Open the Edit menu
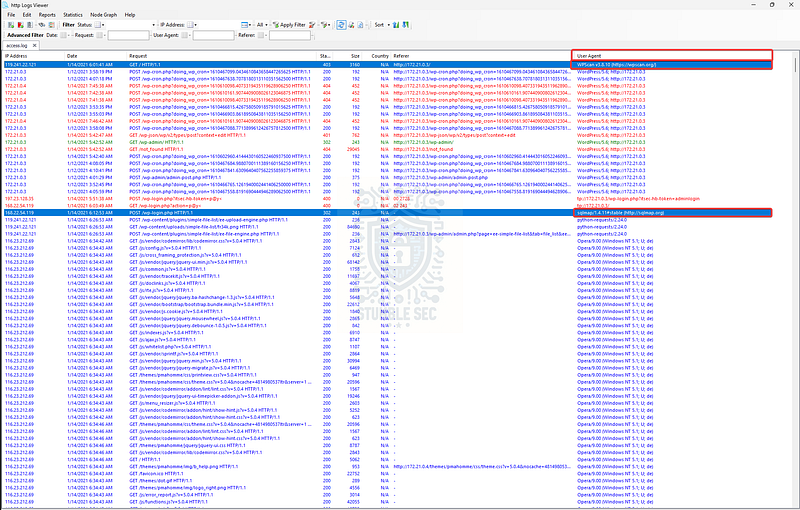Screen dimensions: 800x510 click(x=27, y=15)
